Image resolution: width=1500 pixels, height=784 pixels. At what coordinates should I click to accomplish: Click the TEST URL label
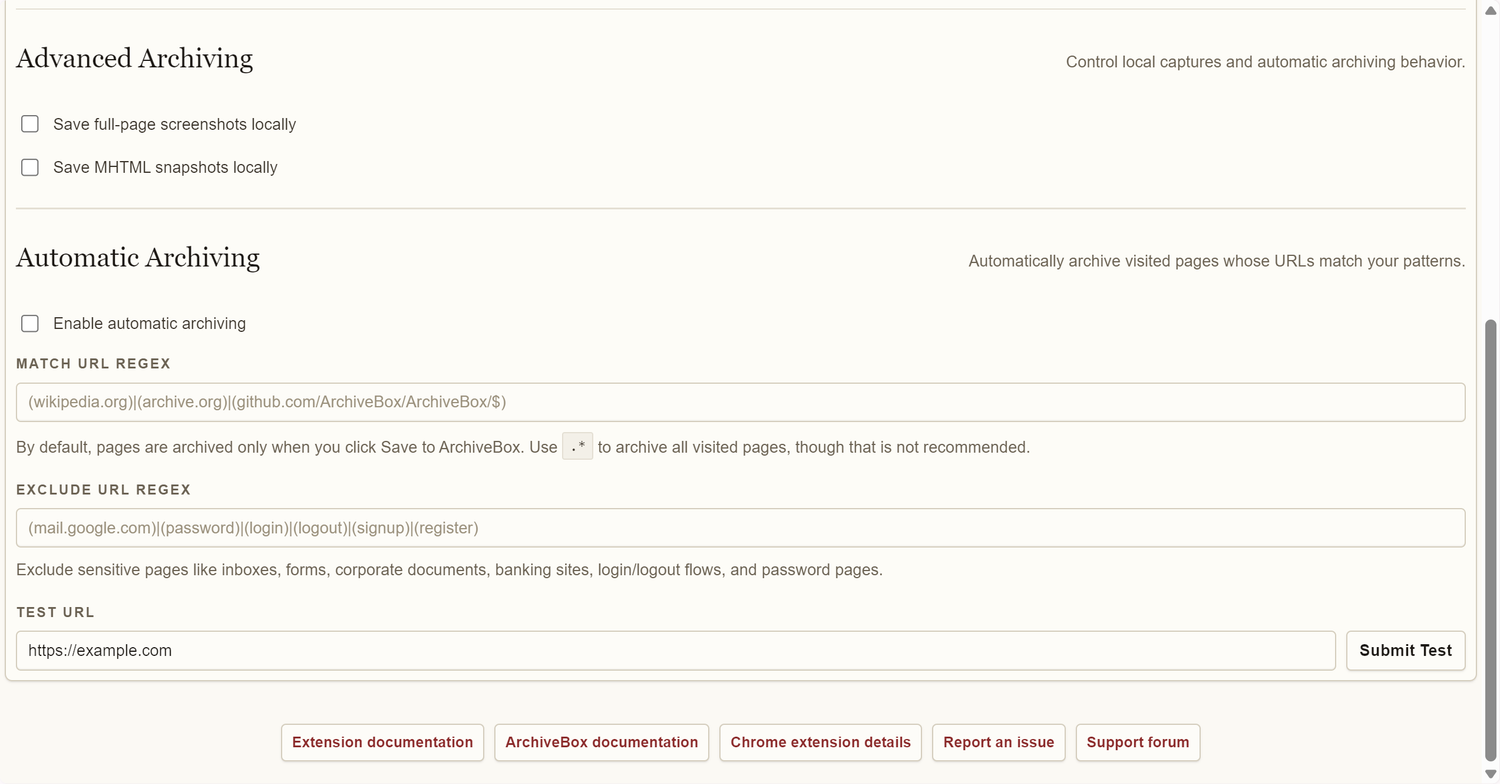point(55,612)
